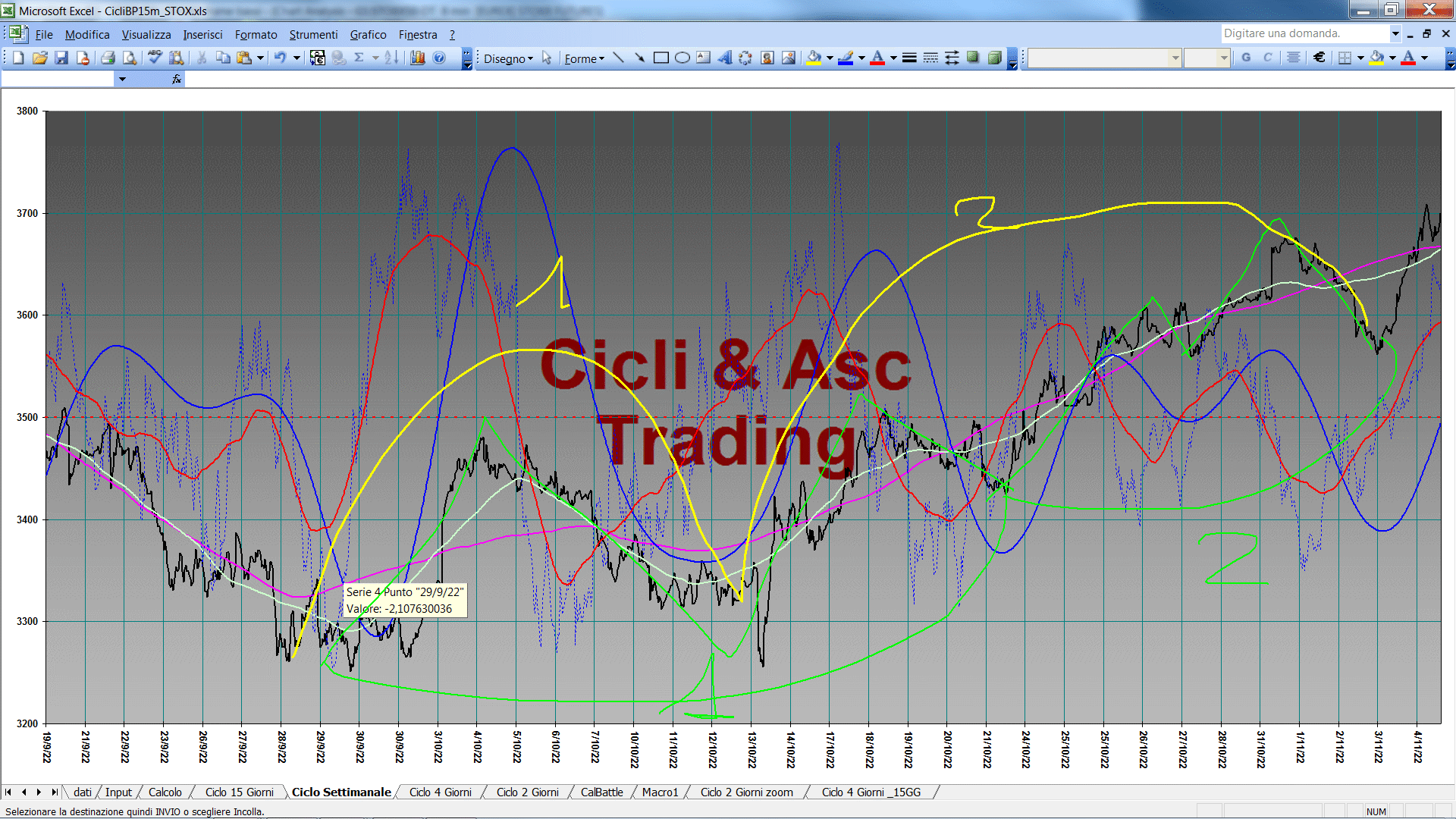Open the borders dropdown arrow

(x=1360, y=58)
